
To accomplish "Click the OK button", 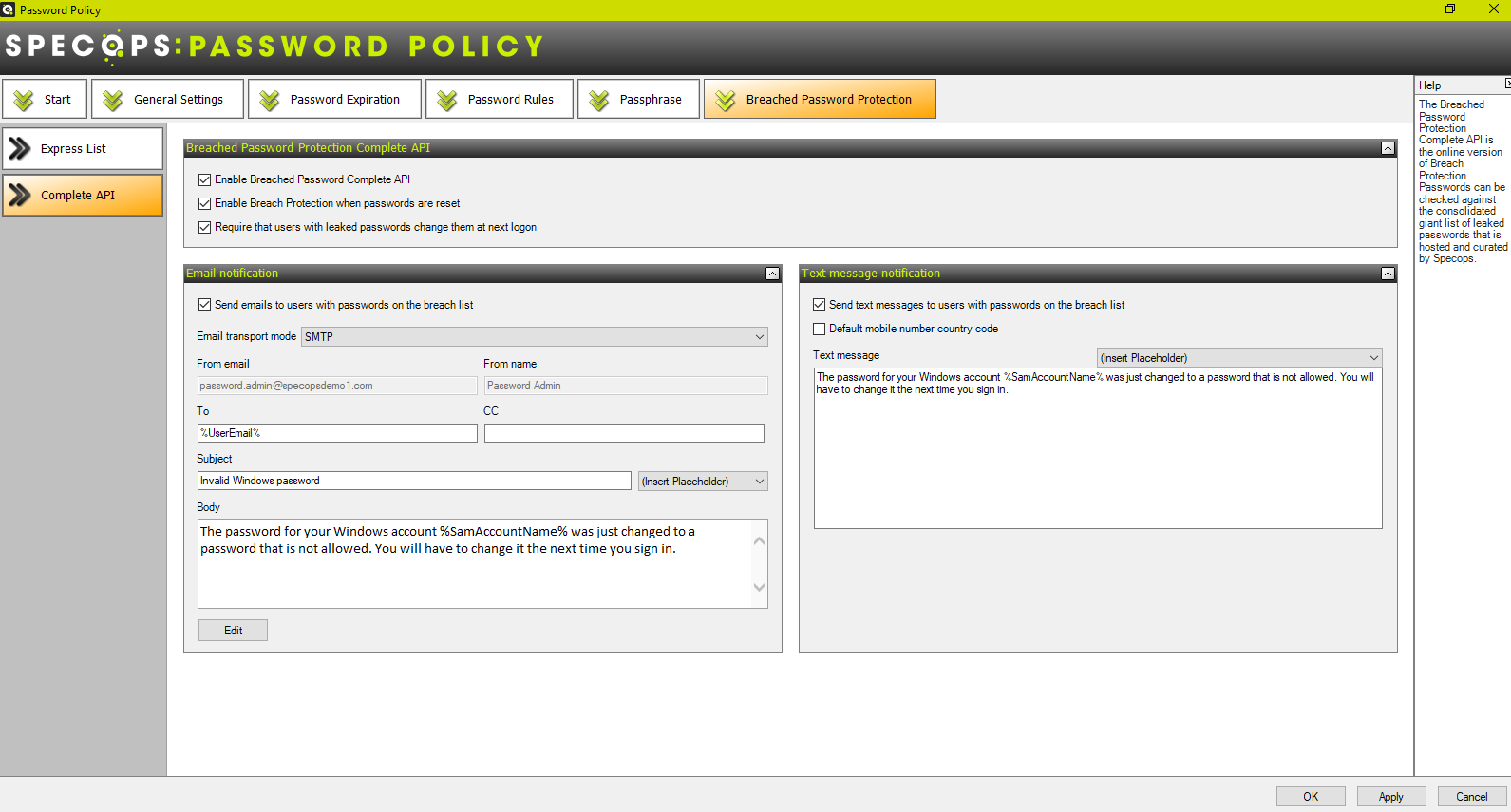I will pos(1311,797).
